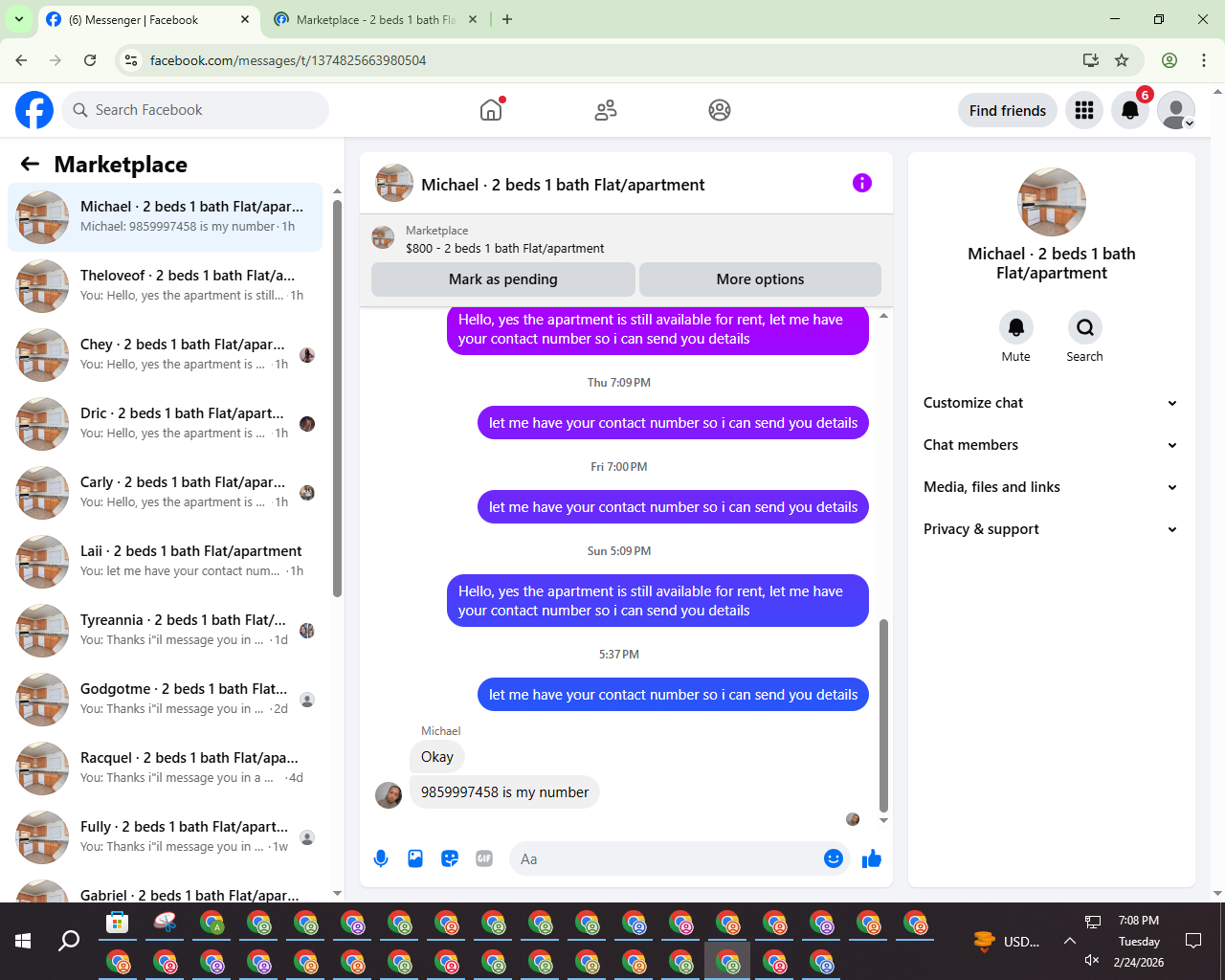The height and width of the screenshot is (980, 1225).
Task: Bookmark this page with the star icon
Action: coord(1122,60)
